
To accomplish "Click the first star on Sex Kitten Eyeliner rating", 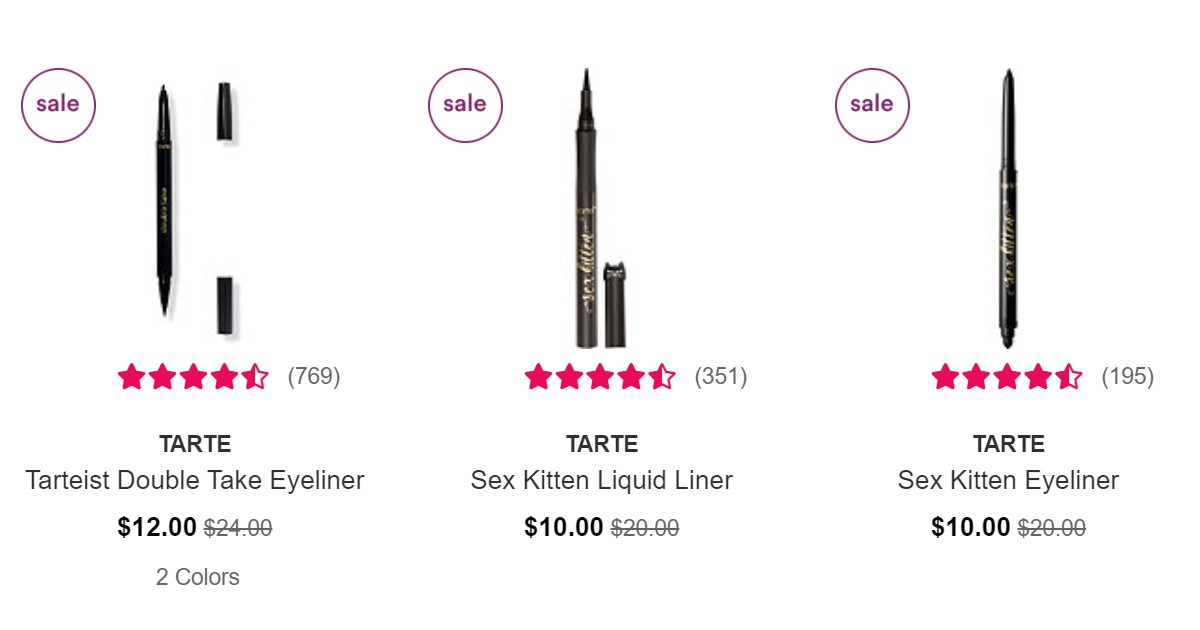I will click(x=944, y=377).
